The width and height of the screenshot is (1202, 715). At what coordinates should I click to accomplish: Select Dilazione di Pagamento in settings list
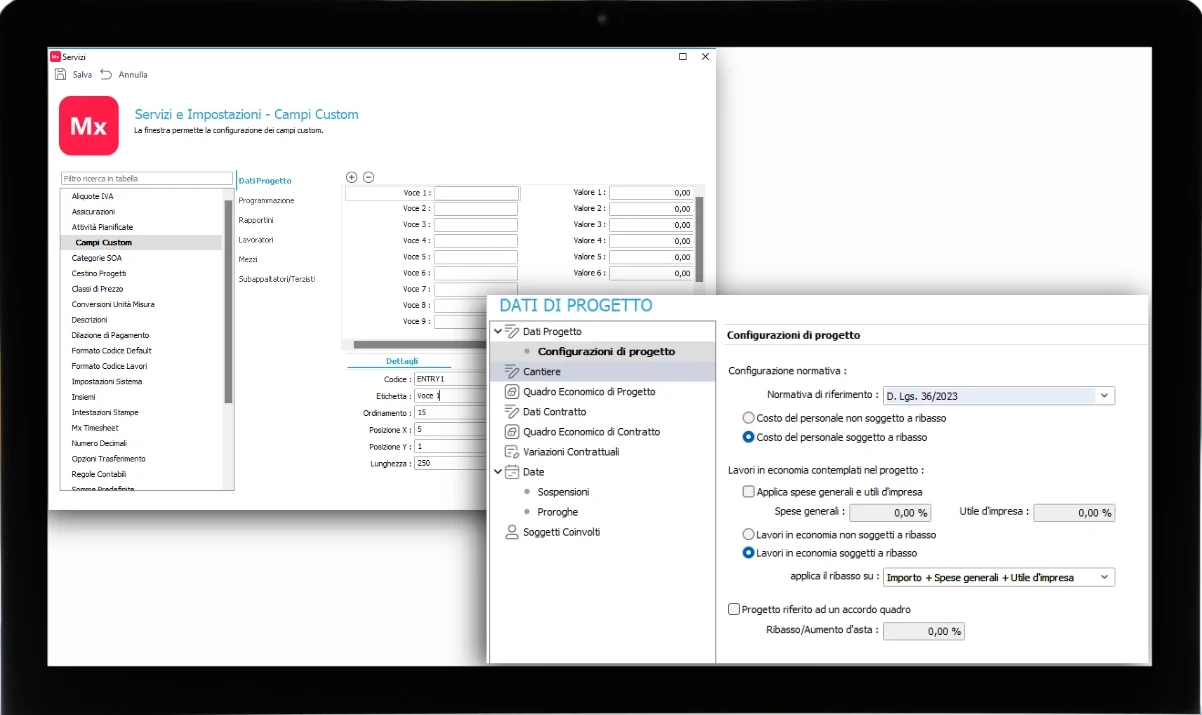click(111, 335)
